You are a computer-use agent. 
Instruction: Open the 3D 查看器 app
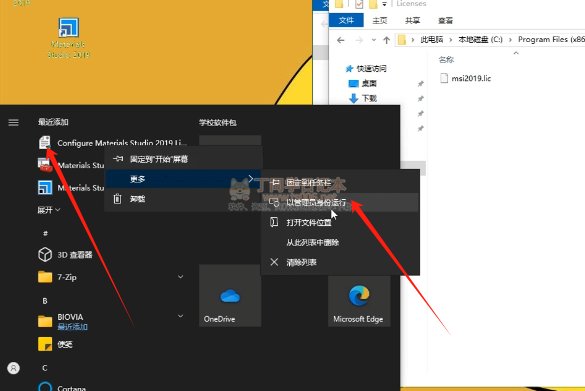click(x=65, y=255)
